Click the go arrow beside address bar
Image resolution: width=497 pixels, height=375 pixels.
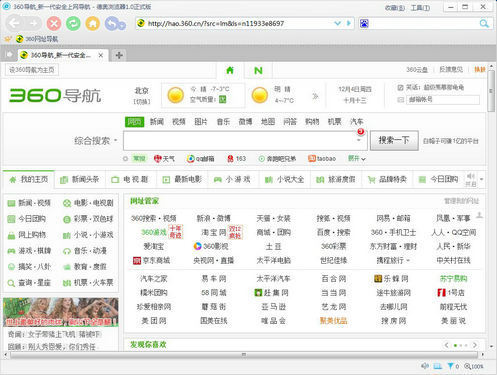349,23
